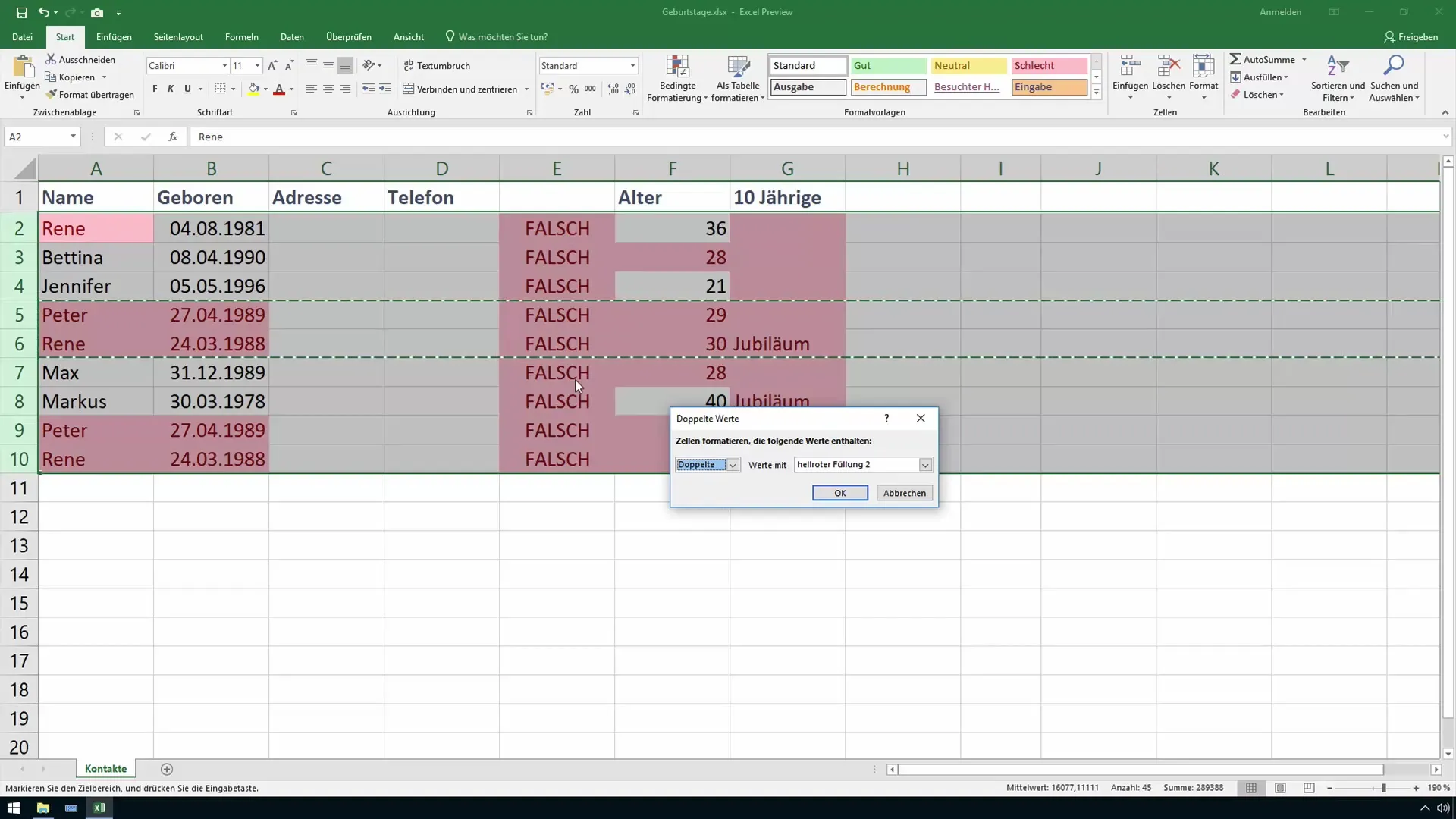This screenshot has width=1456, height=819.
Task: Confirm dialog with OK button
Action: 840,493
